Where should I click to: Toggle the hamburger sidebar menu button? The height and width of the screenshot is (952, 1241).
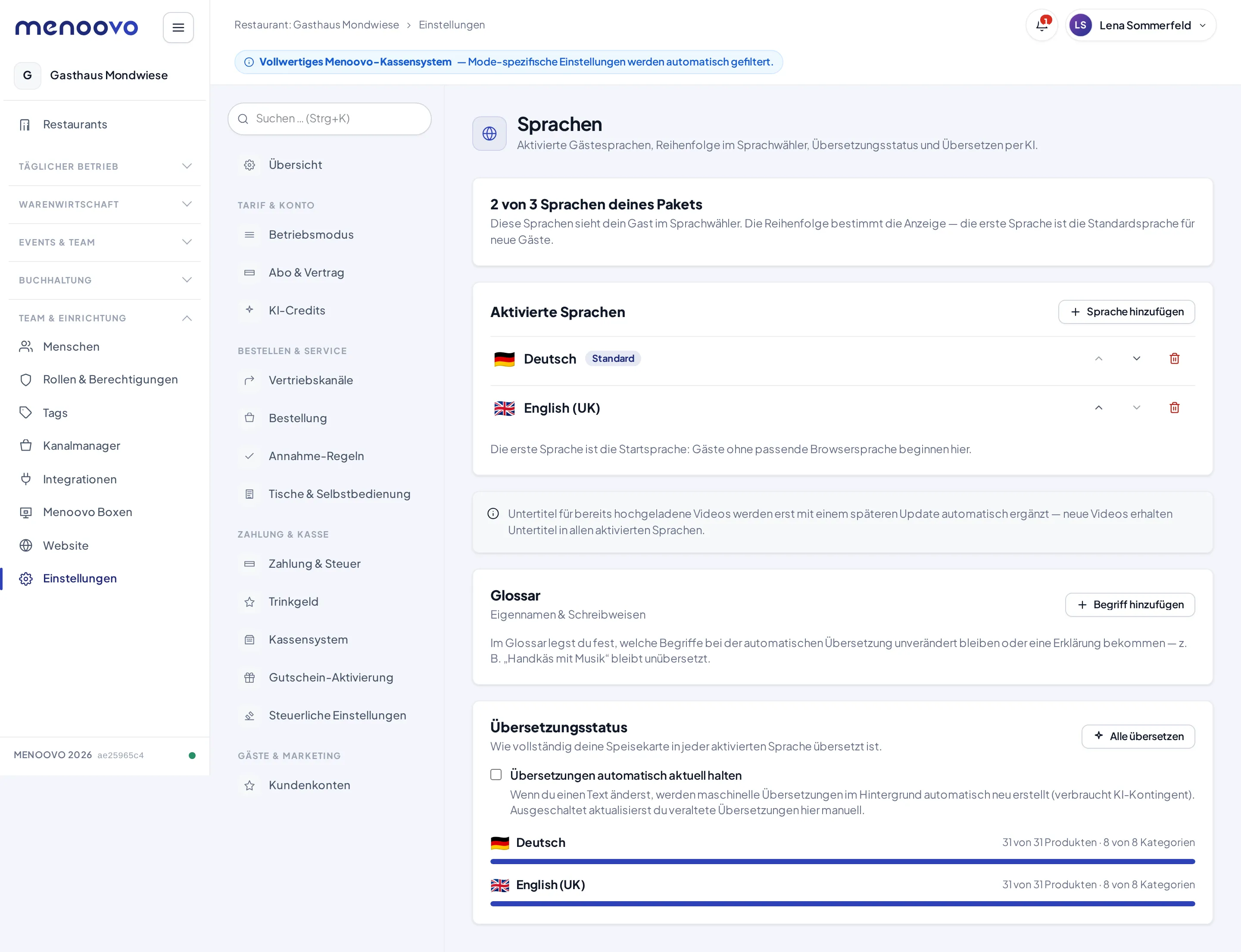pos(178,27)
